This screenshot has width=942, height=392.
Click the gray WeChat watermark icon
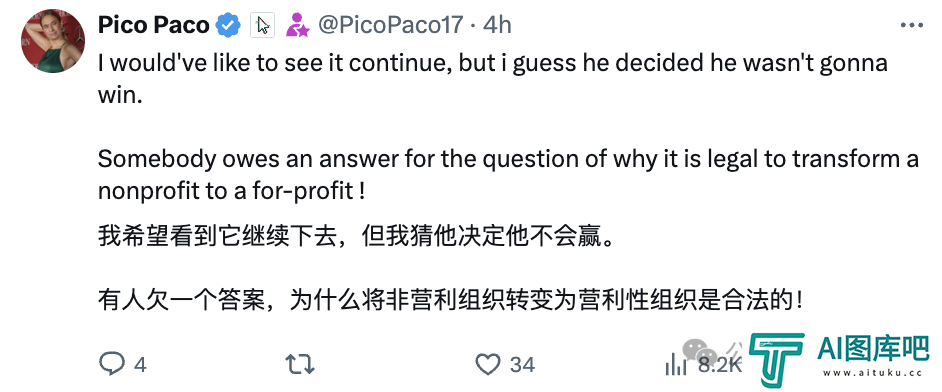pos(700,353)
